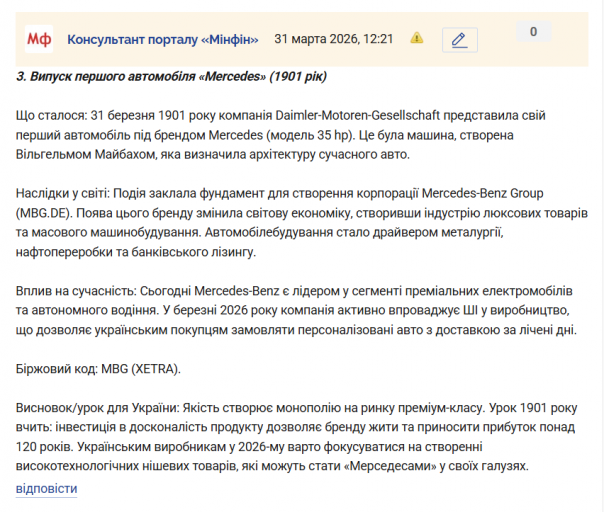Click the text Daimler-Motoren-Gesellschaft

click(x=357, y=115)
